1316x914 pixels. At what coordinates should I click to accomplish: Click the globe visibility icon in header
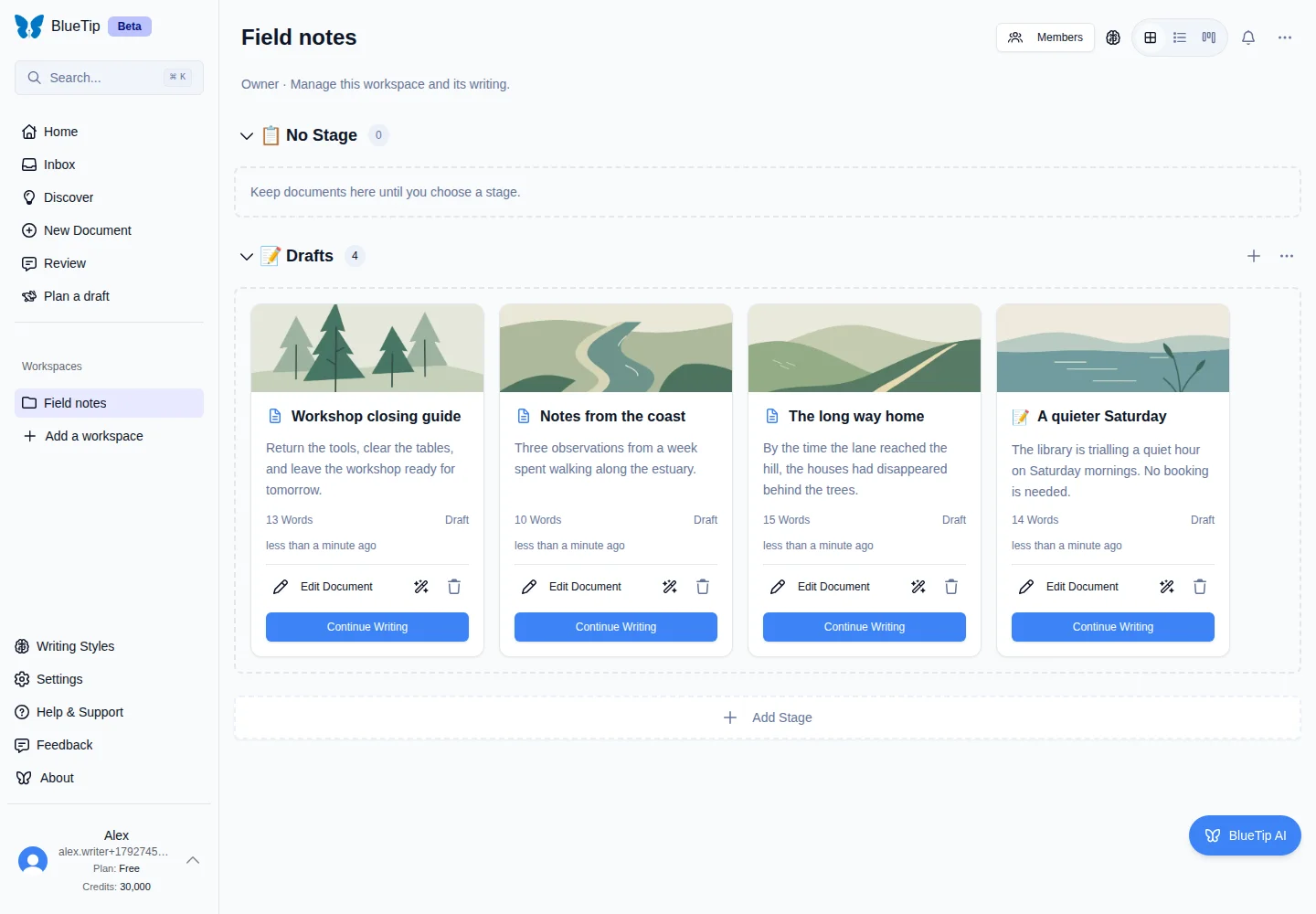[x=1113, y=37]
